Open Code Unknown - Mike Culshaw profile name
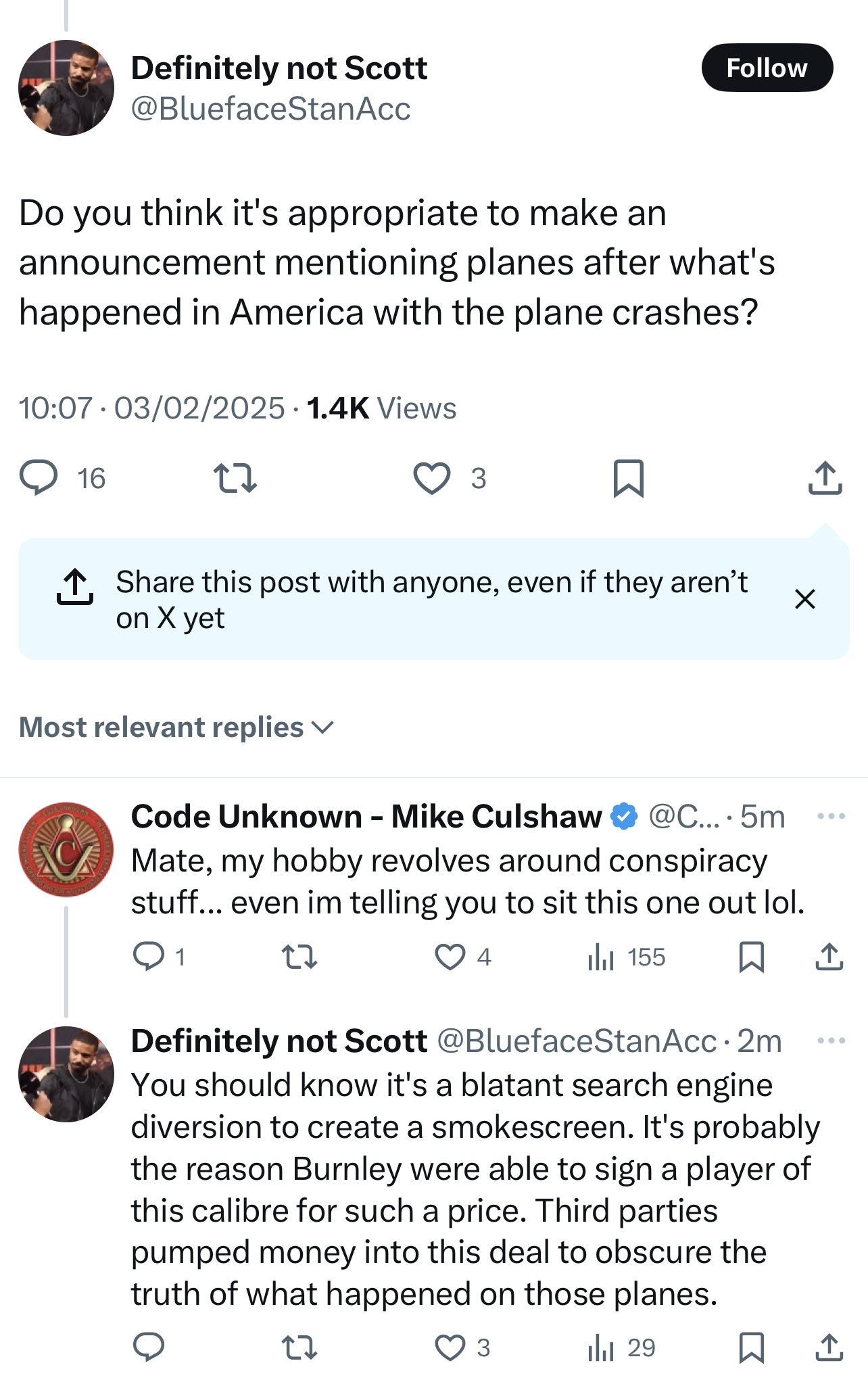The height and width of the screenshot is (1386, 868). coord(366,817)
